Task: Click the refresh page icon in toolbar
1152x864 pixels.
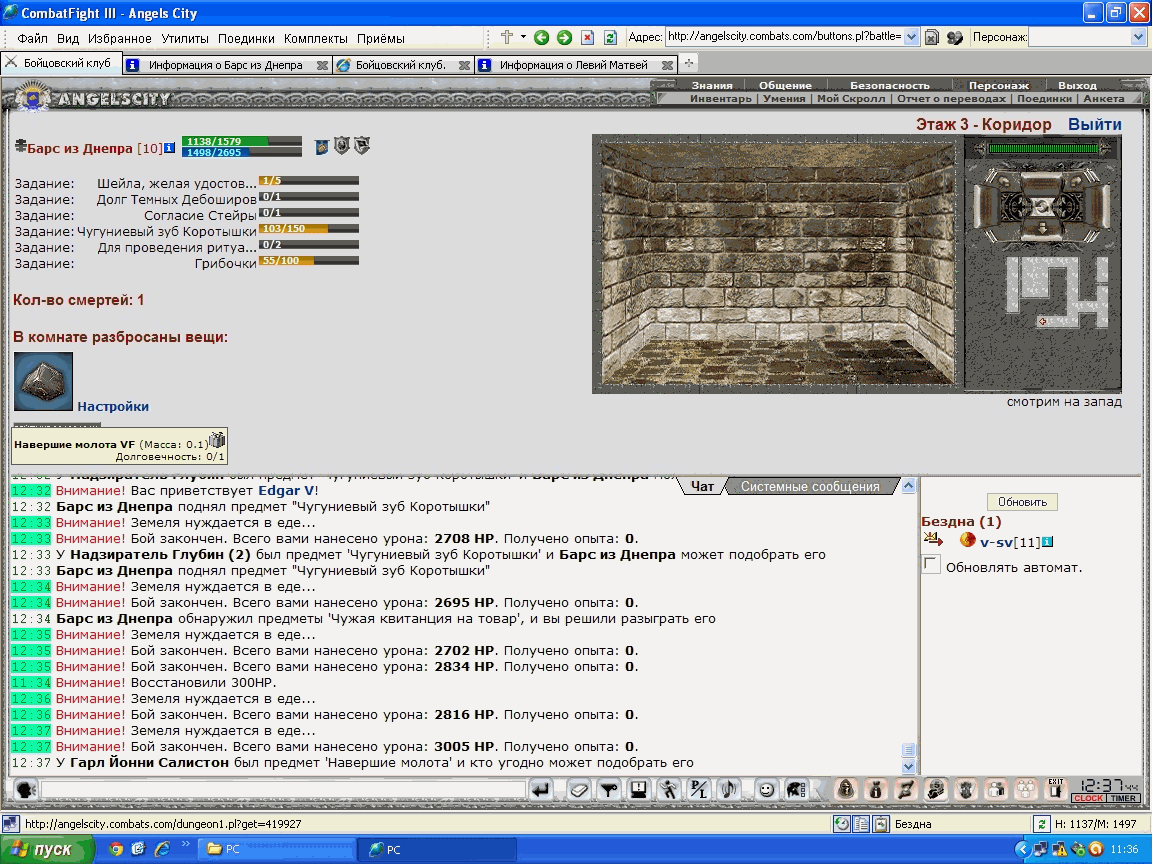Action: pyautogui.click(x=610, y=37)
